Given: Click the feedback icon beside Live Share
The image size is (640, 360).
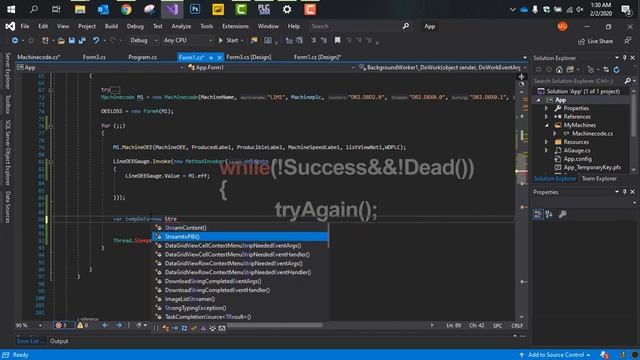Looking at the screenshot, I should (627, 41).
